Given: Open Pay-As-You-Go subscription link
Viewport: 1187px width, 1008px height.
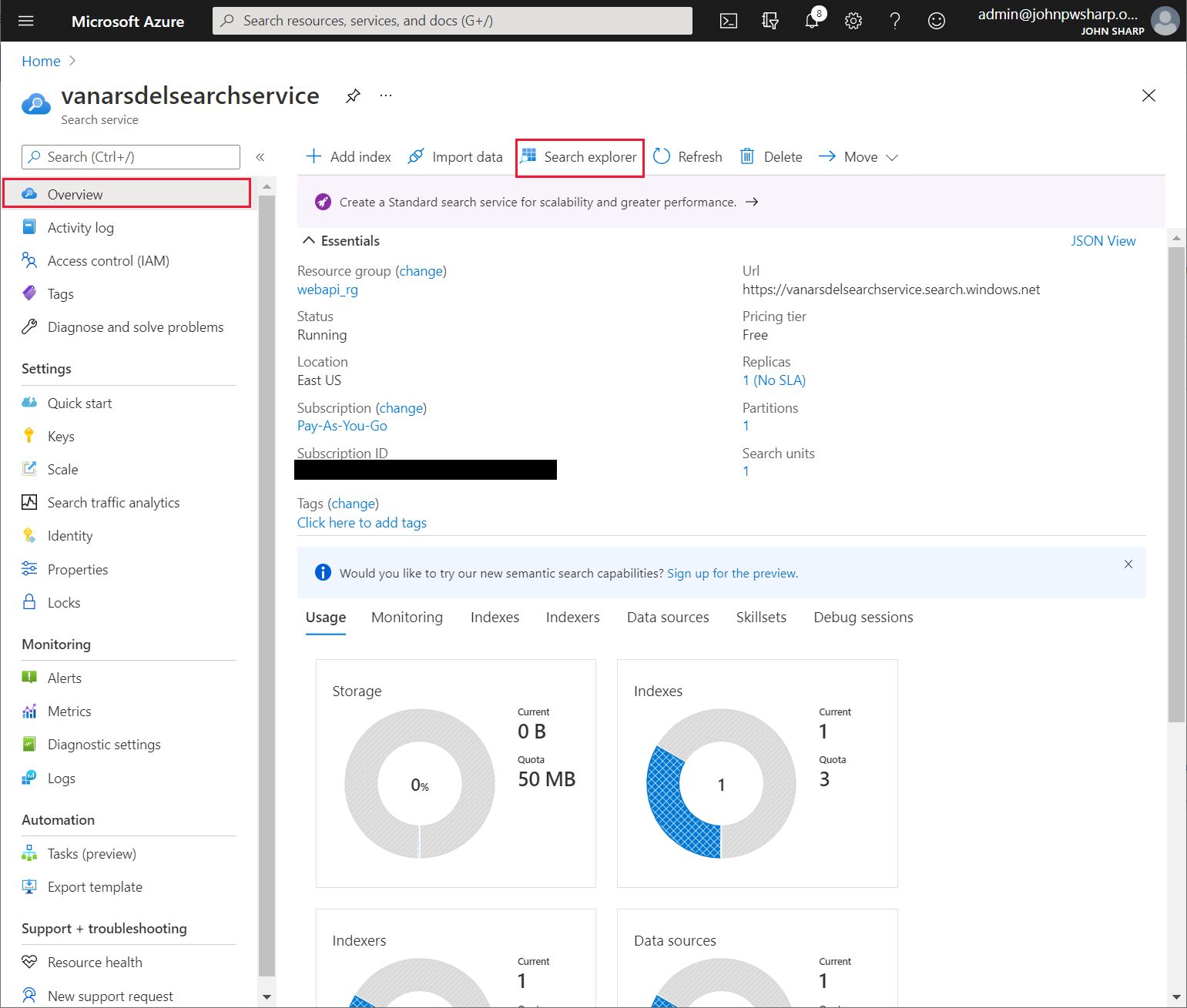Looking at the screenshot, I should tap(342, 426).
